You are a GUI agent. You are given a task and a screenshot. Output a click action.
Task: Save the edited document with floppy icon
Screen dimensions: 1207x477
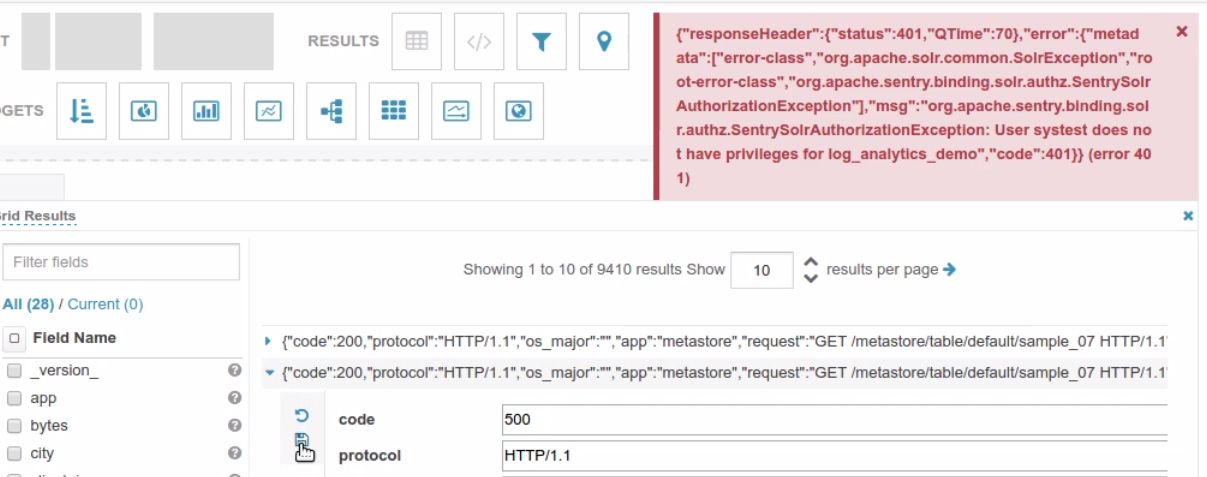click(302, 441)
